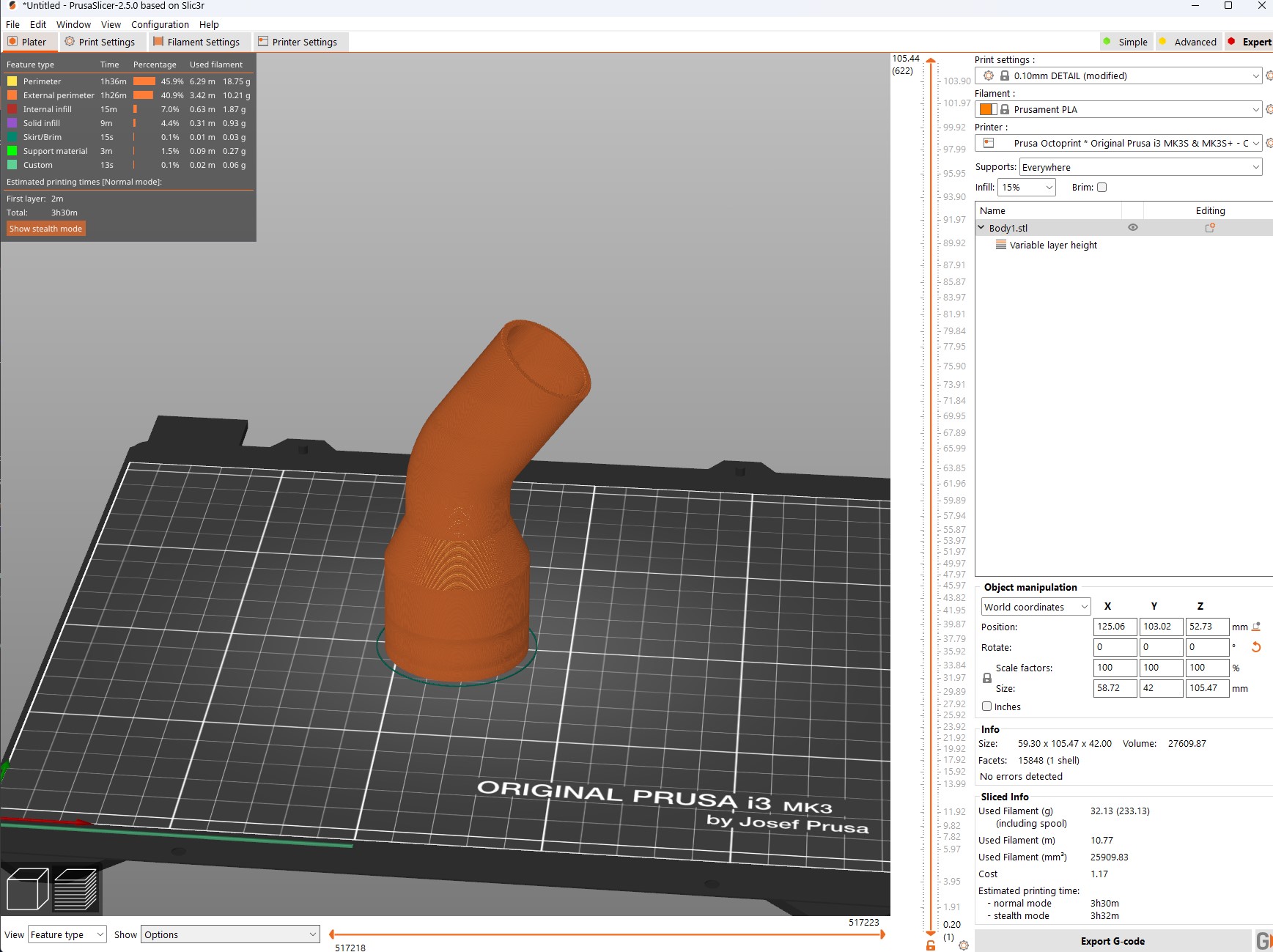Open the View Feature type dropdown
Image resolution: width=1273 pixels, height=952 pixels.
[67, 934]
